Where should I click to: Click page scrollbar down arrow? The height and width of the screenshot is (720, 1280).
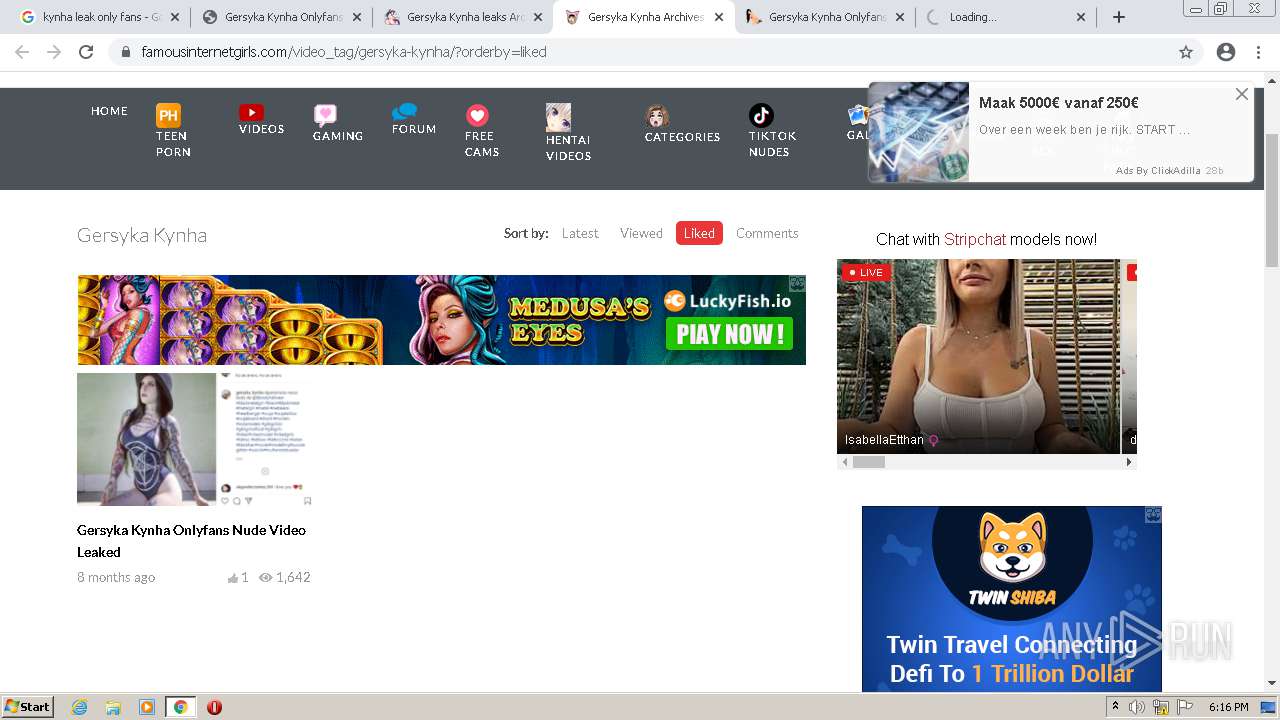pyautogui.click(x=1272, y=683)
